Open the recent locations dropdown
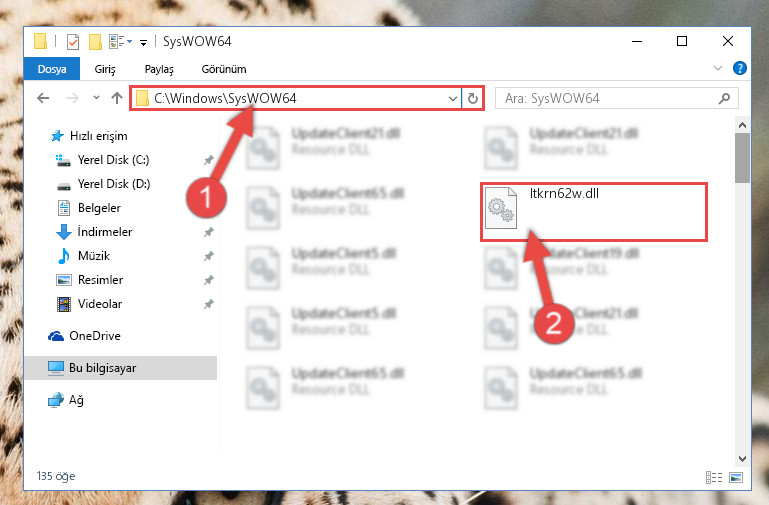Viewport: 769px width, 505px height. pos(96,98)
